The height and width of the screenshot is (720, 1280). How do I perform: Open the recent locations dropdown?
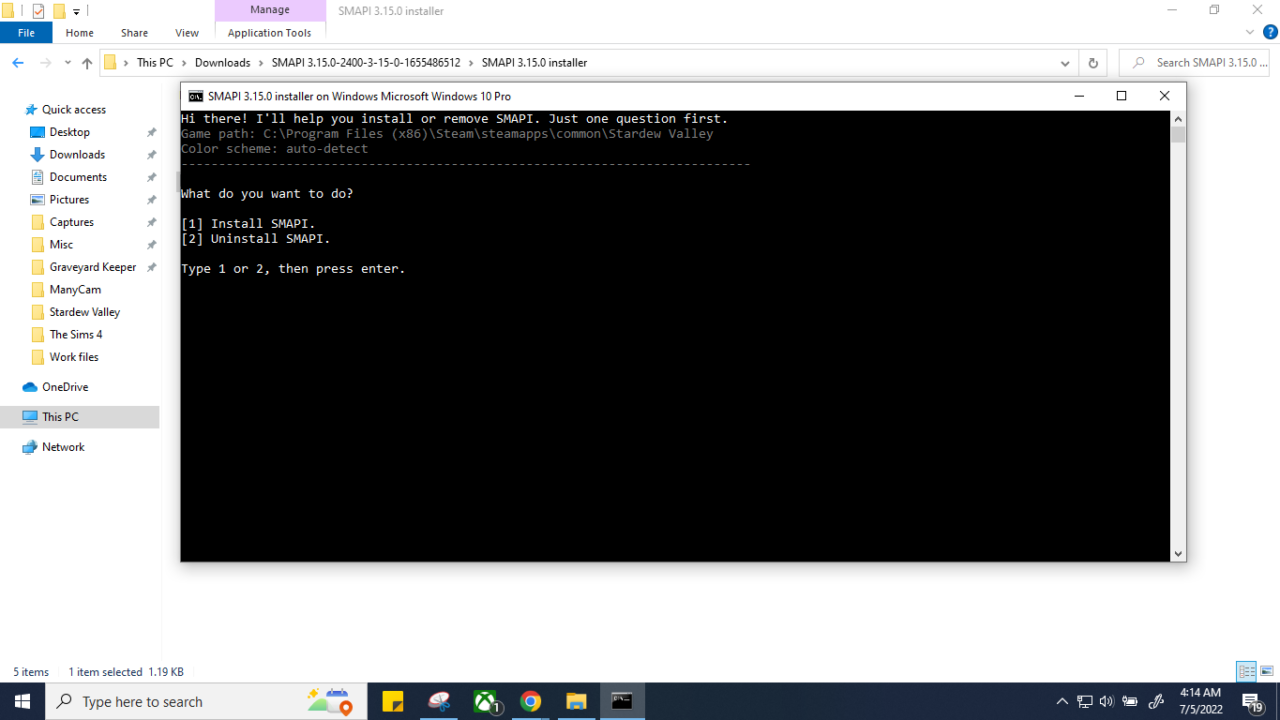pyautogui.click(x=68, y=63)
